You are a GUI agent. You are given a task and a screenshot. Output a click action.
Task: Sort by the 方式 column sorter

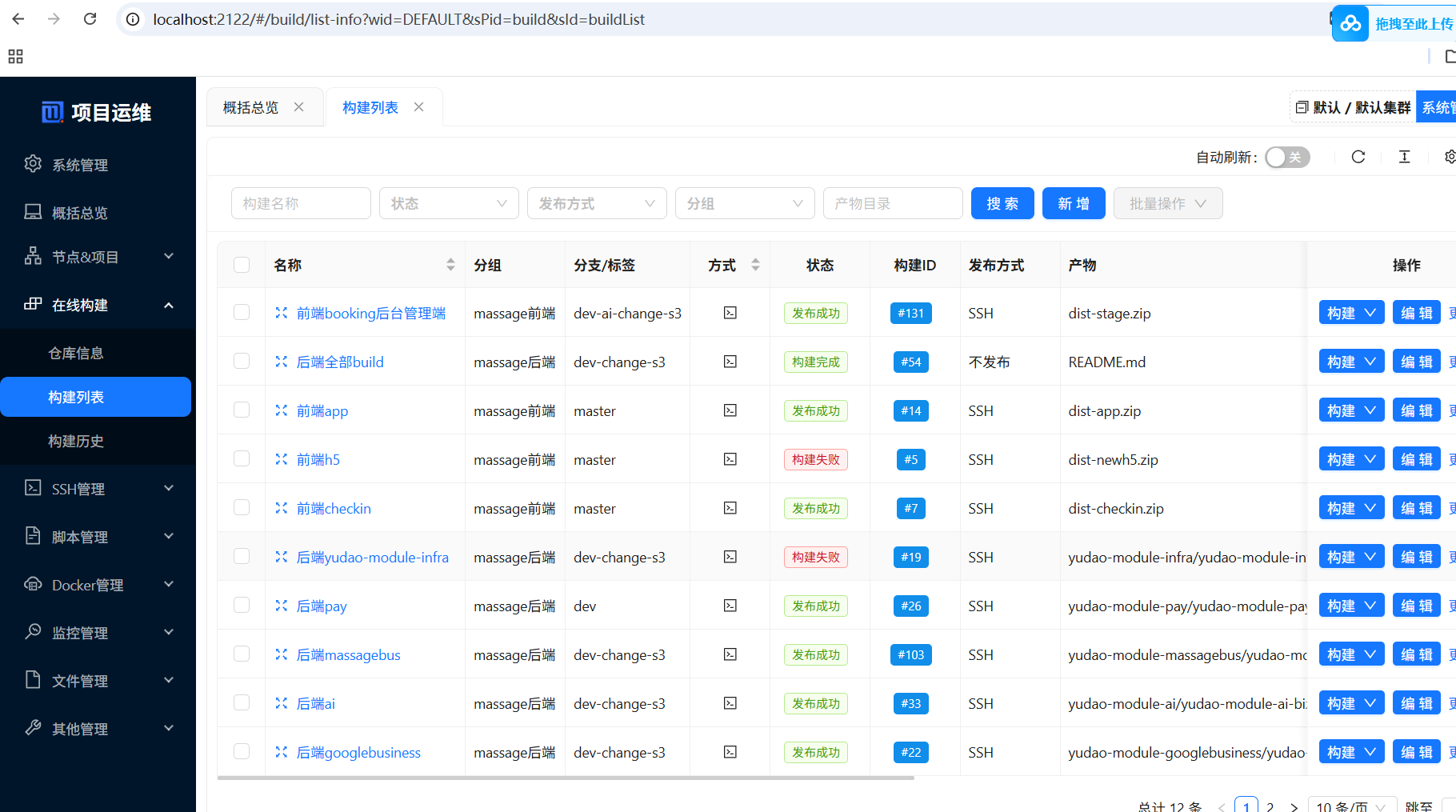(x=755, y=265)
